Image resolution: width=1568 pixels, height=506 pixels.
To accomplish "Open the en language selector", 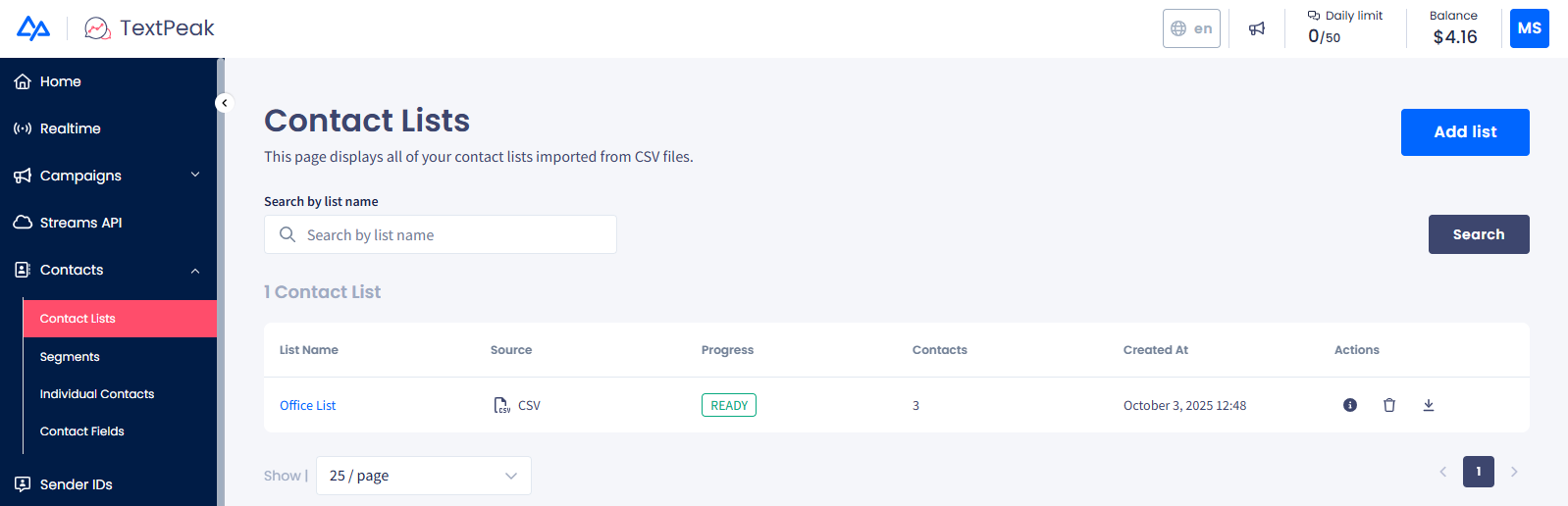I will 1191,28.
